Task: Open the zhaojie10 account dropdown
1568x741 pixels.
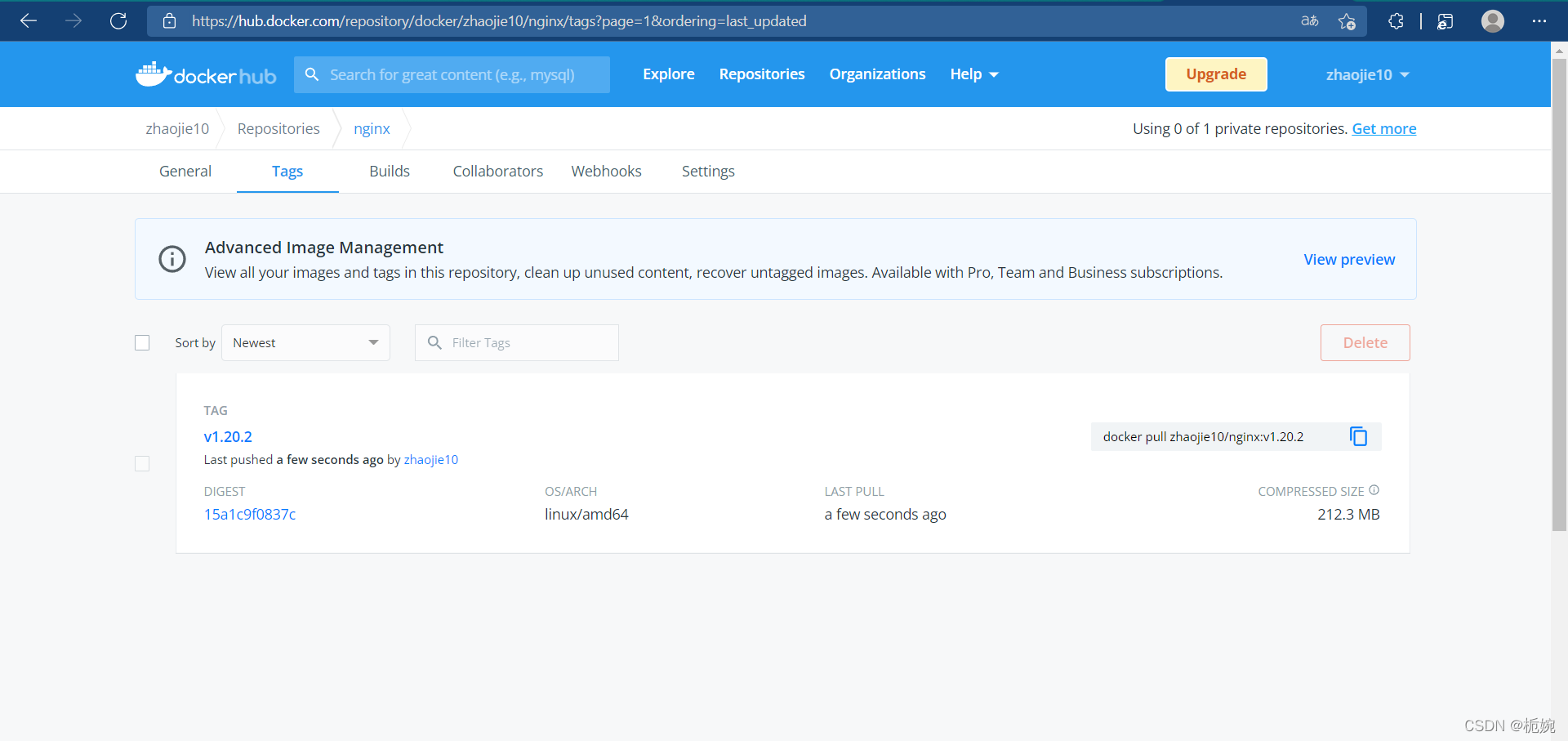Action: pos(1368,74)
